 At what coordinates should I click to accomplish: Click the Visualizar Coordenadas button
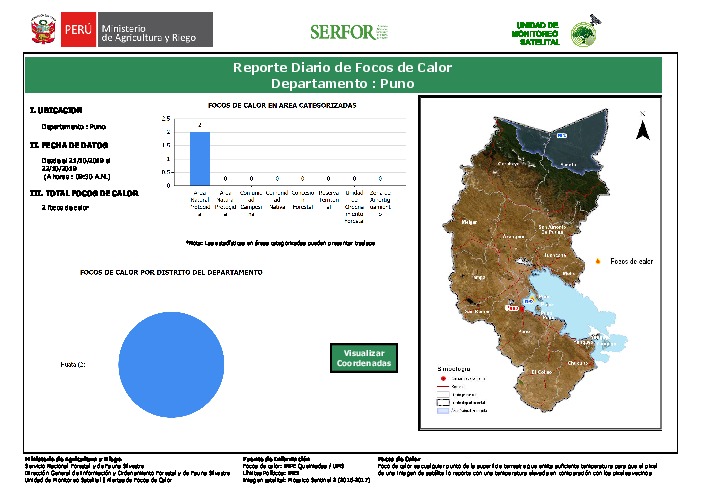click(363, 358)
